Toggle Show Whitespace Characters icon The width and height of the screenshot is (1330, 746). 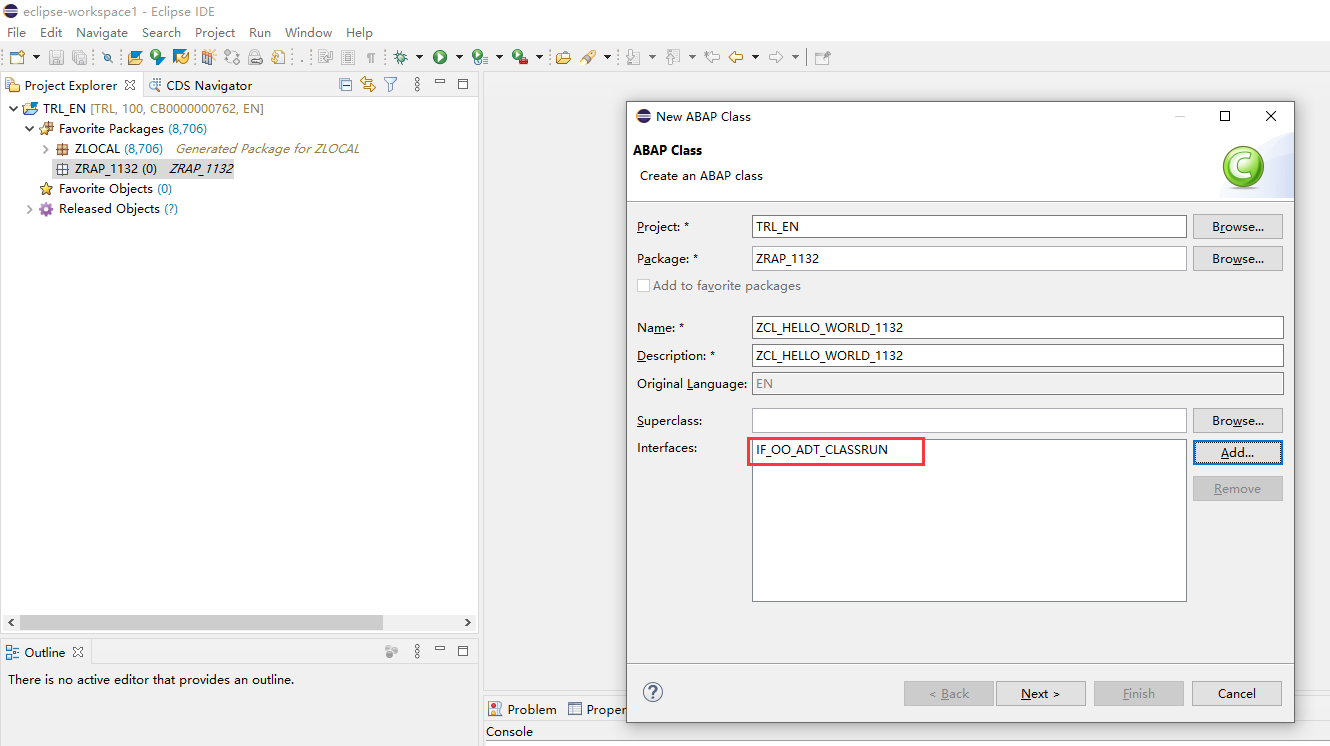(x=371, y=57)
